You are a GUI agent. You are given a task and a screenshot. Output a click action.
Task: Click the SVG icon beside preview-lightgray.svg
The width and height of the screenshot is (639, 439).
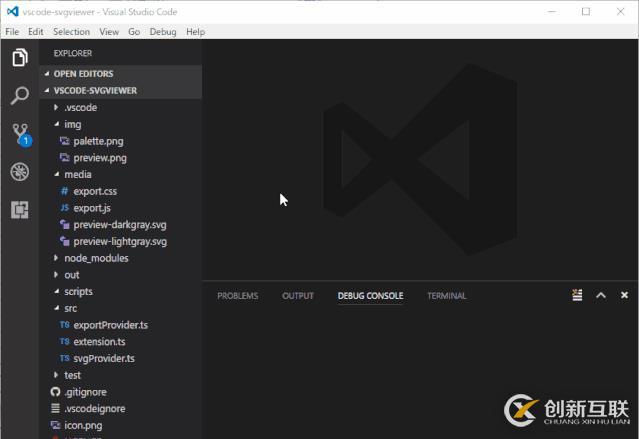(64, 241)
